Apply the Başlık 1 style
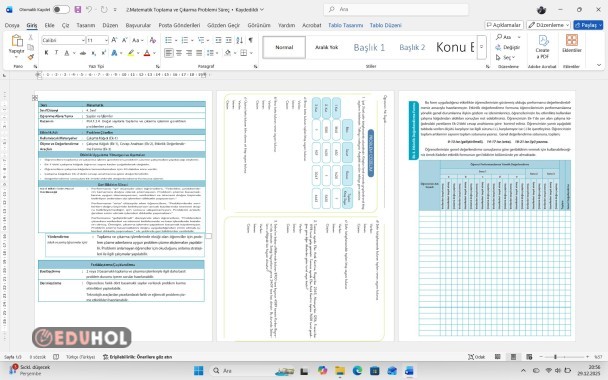 click(x=369, y=47)
